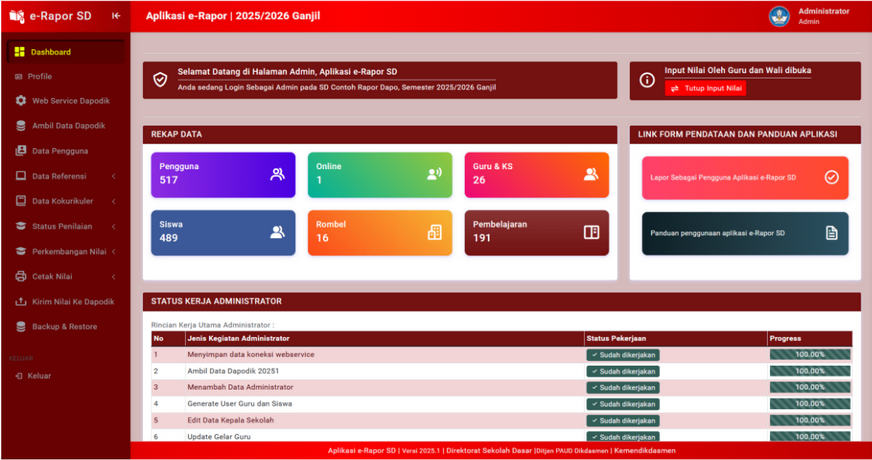Image resolution: width=872 pixels, height=460 pixels.
Task: Click the Pengguna card users icon
Action: (x=277, y=174)
